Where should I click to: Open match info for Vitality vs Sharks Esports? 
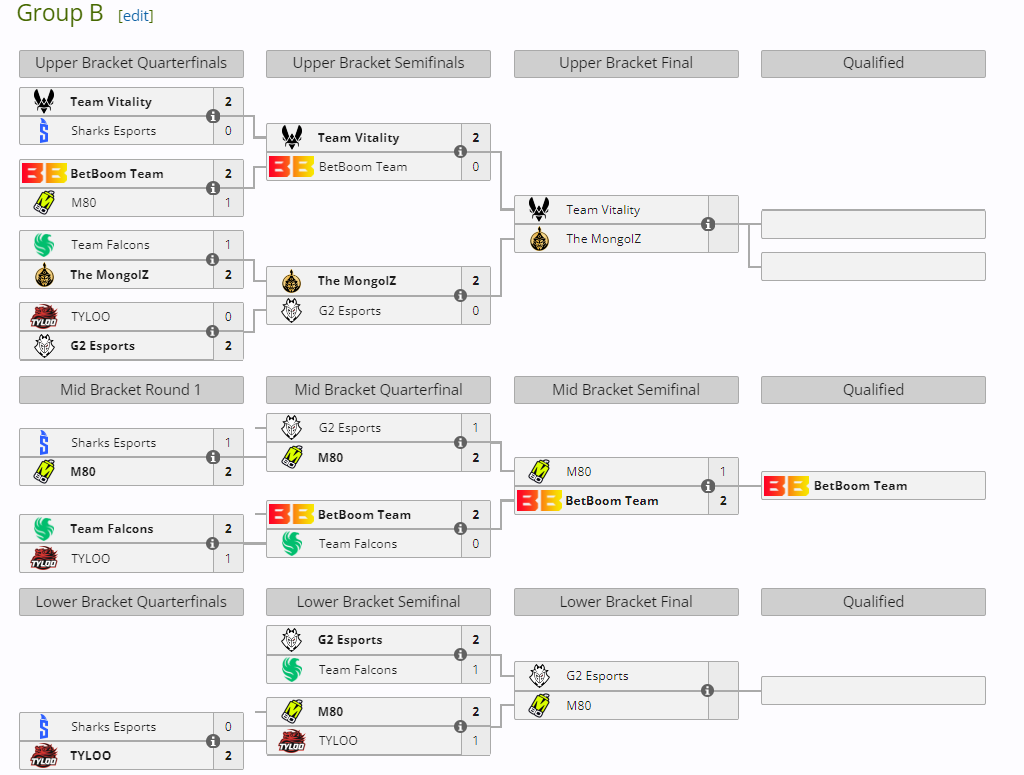(x=213, y=116)
